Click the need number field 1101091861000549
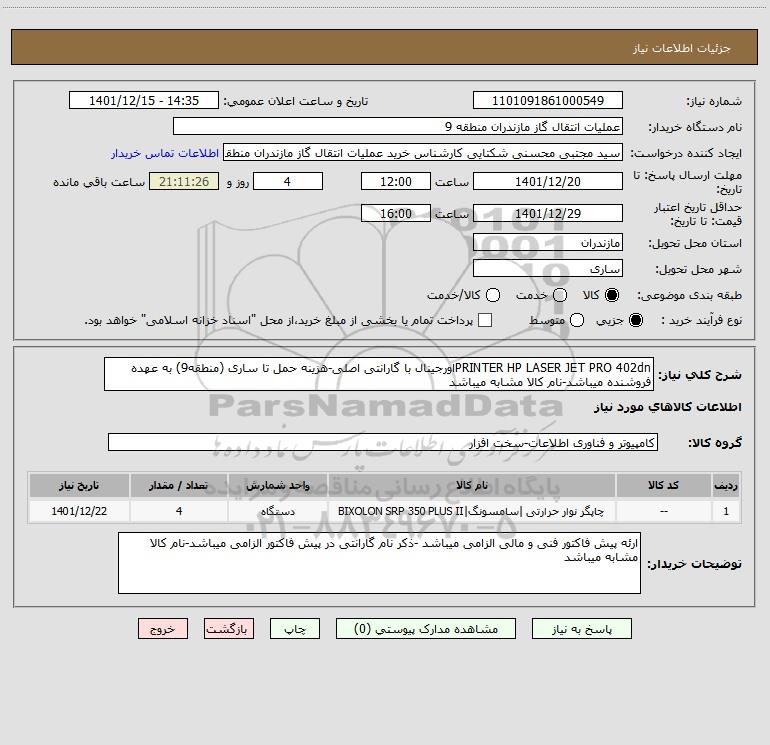 coord(548,101)
